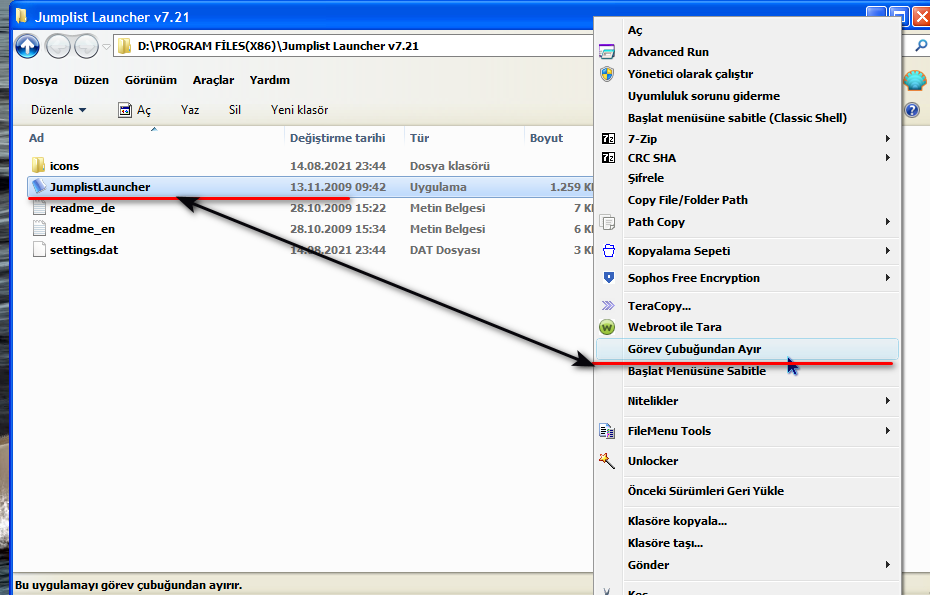Screen dimensions: 930x595
Task: Click the folder icon in address bar
Action: pyautogui.click(x=125, y=46)
